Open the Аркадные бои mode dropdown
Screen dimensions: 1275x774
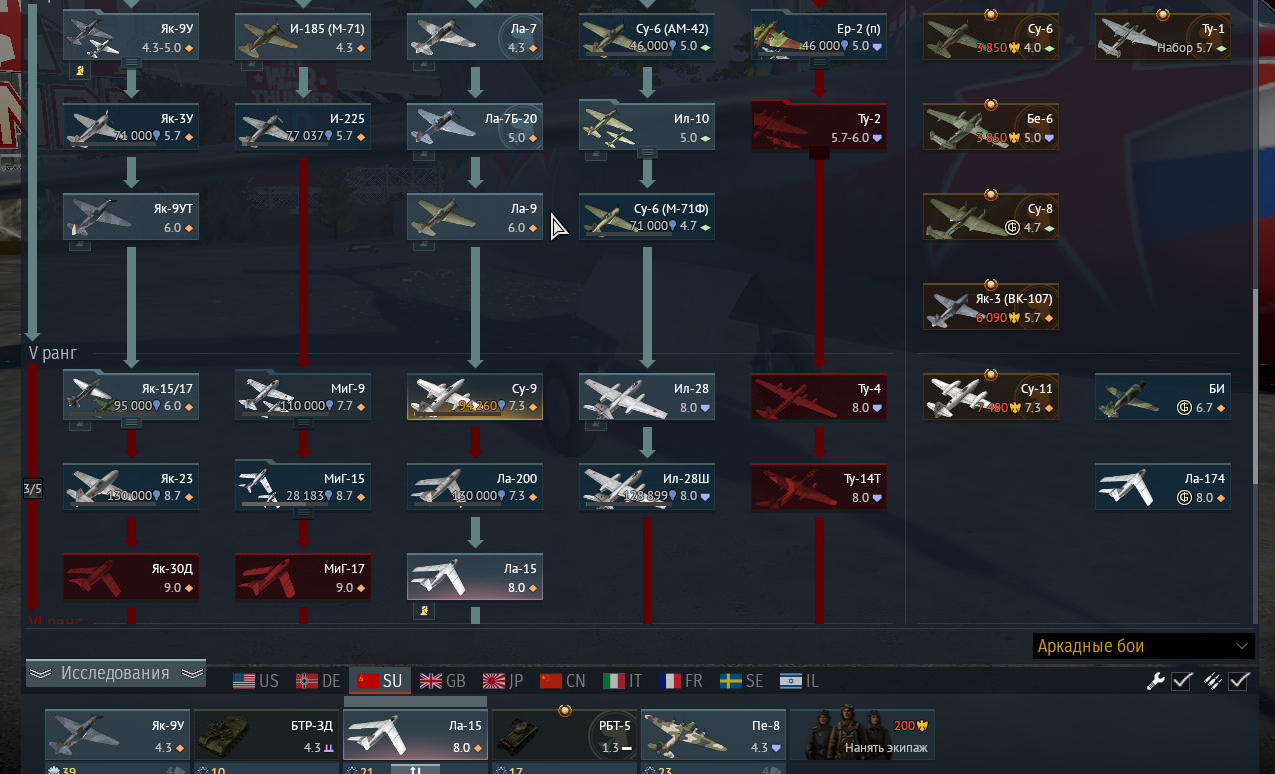tap(1143, 646)
